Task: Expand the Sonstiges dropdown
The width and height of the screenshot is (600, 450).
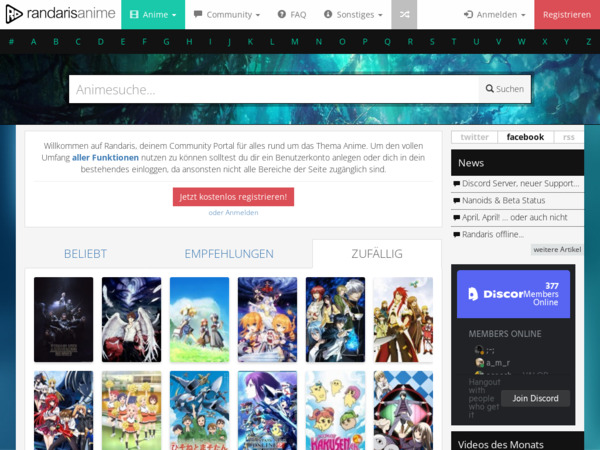Action: click(353, 15)
